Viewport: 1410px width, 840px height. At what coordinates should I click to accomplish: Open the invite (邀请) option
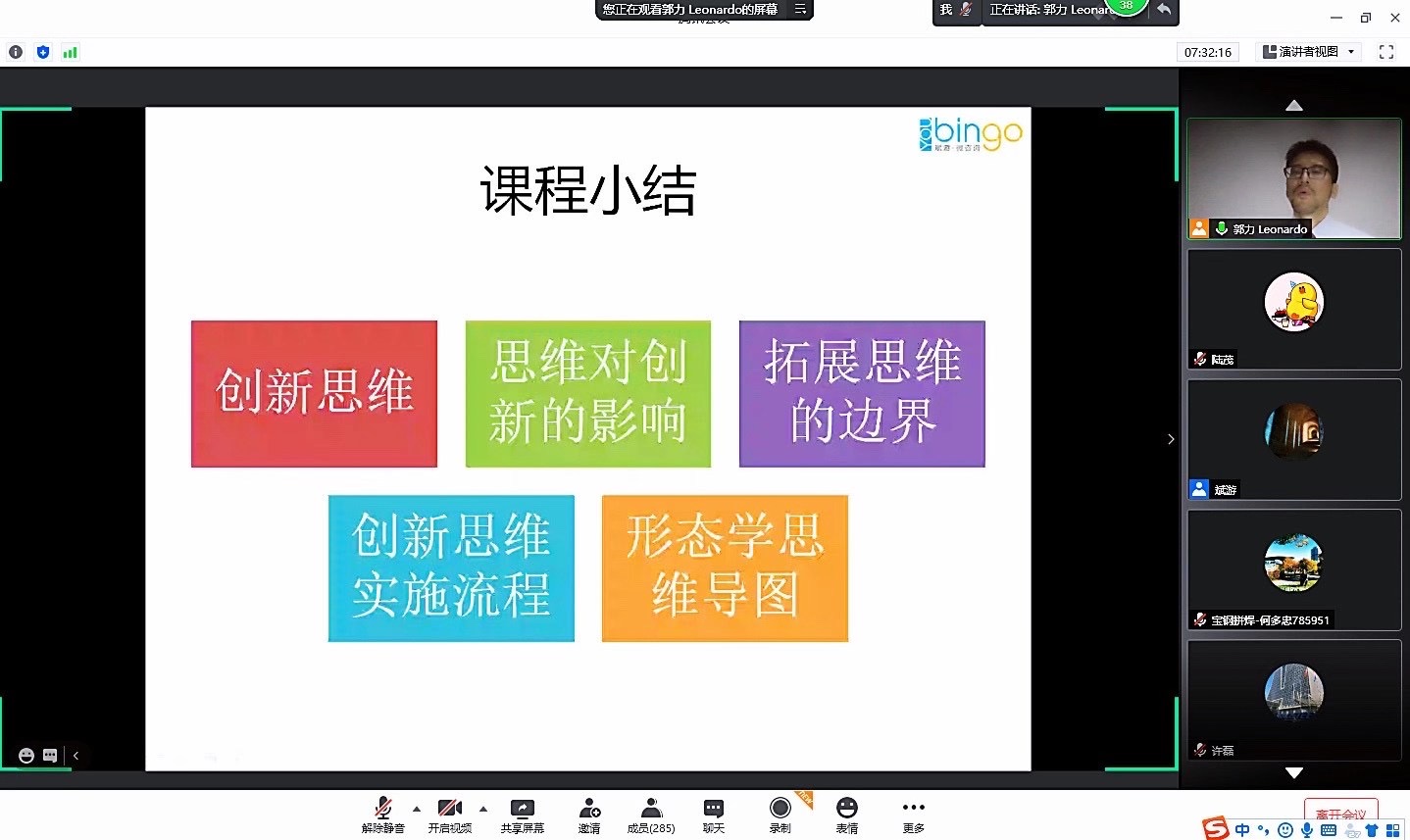[x=589, y=813]
